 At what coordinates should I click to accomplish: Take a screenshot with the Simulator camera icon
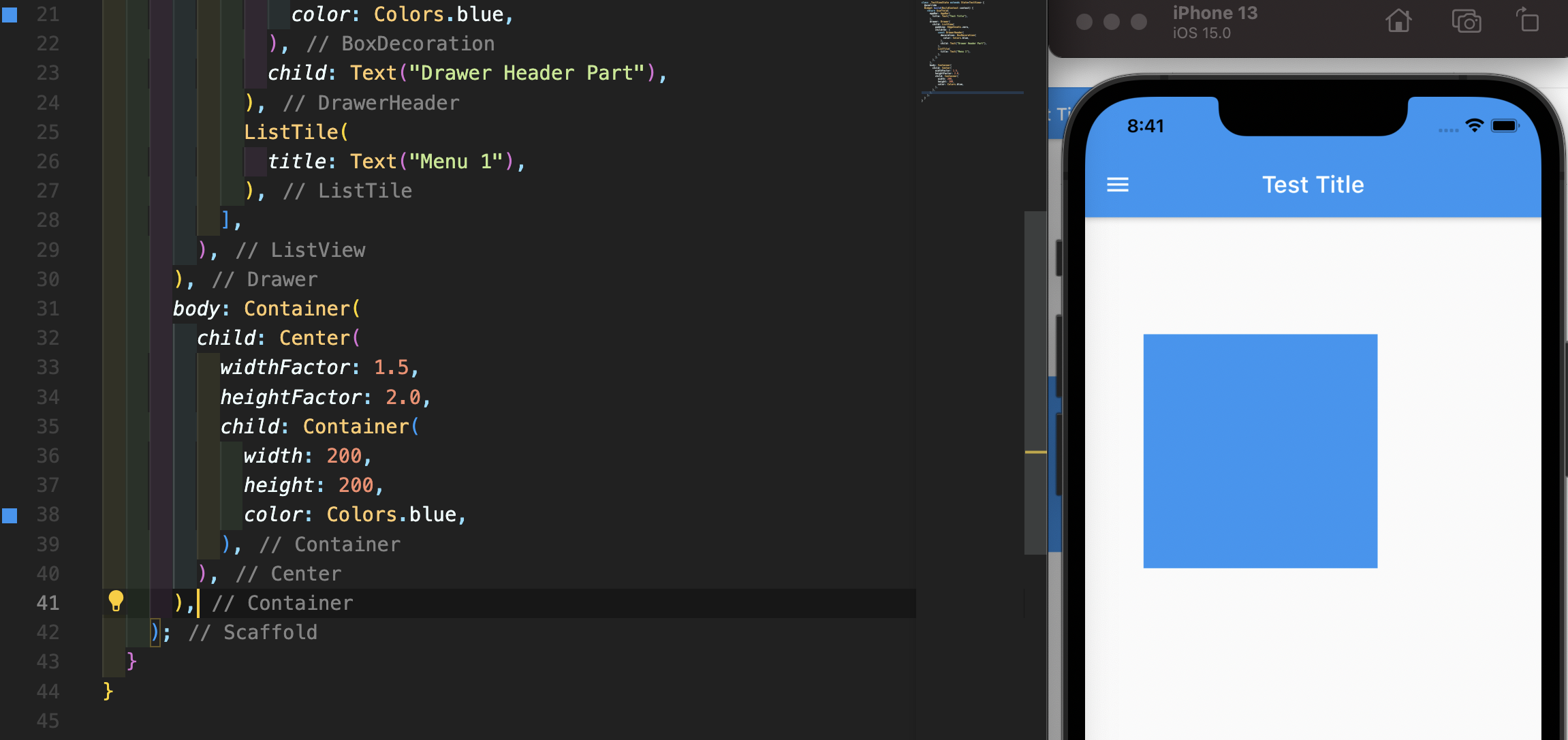click(1466, 21)
